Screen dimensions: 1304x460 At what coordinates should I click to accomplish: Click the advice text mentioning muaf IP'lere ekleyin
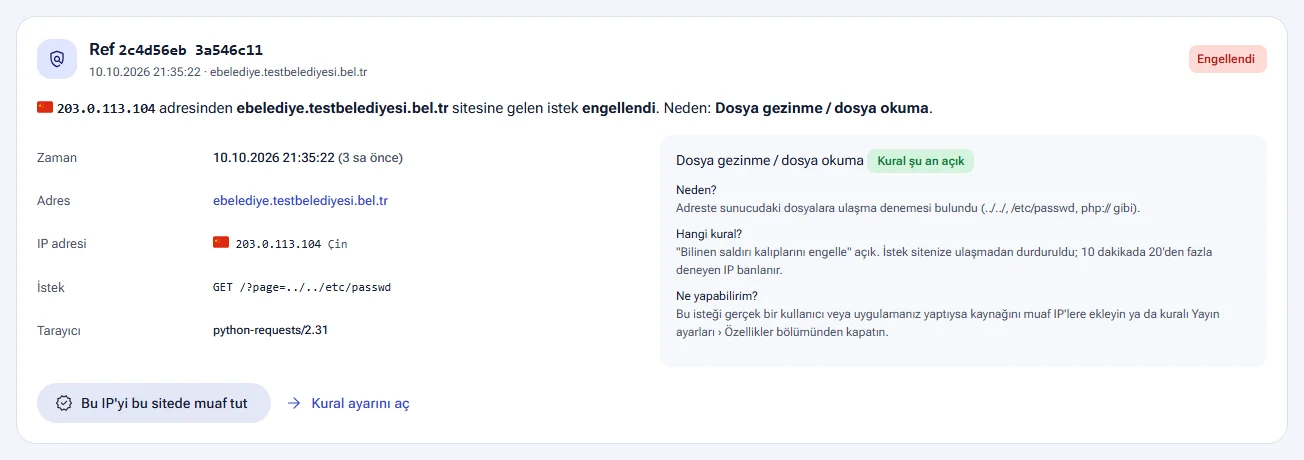pos(948,323)
